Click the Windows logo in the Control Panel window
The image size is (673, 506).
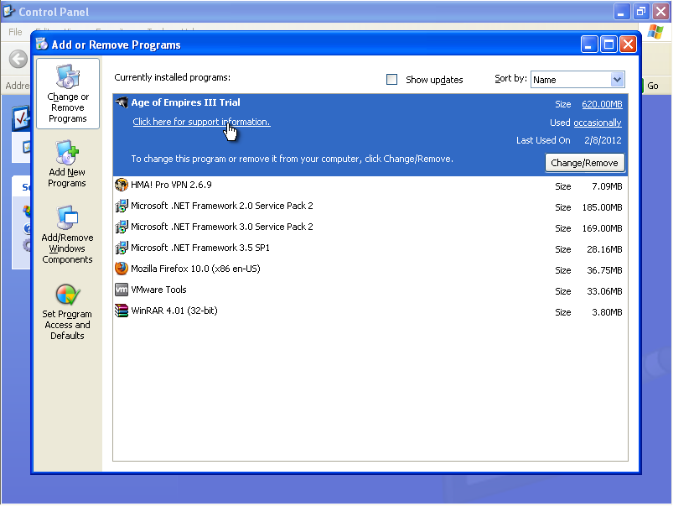click(655, 32)
